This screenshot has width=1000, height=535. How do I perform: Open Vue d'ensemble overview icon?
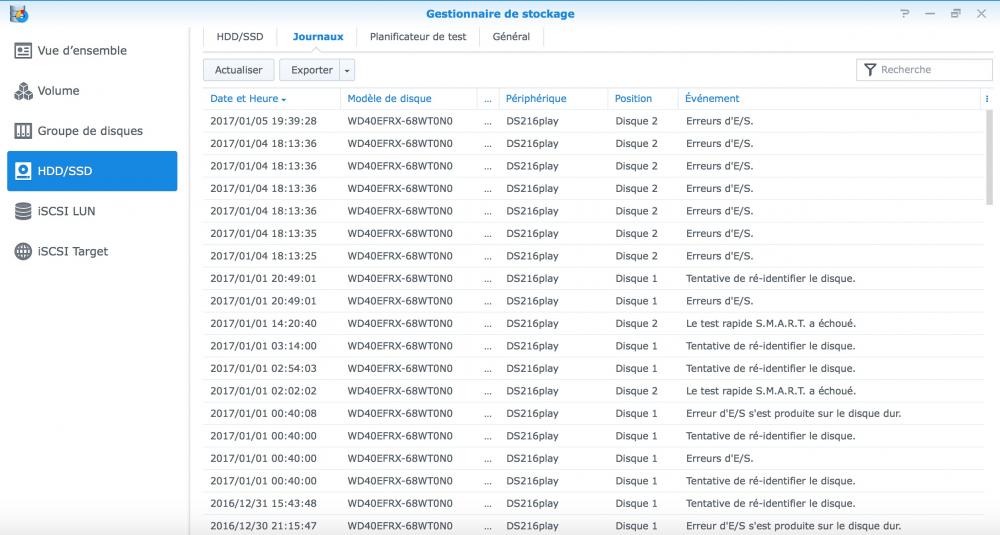tap(23, 50)
